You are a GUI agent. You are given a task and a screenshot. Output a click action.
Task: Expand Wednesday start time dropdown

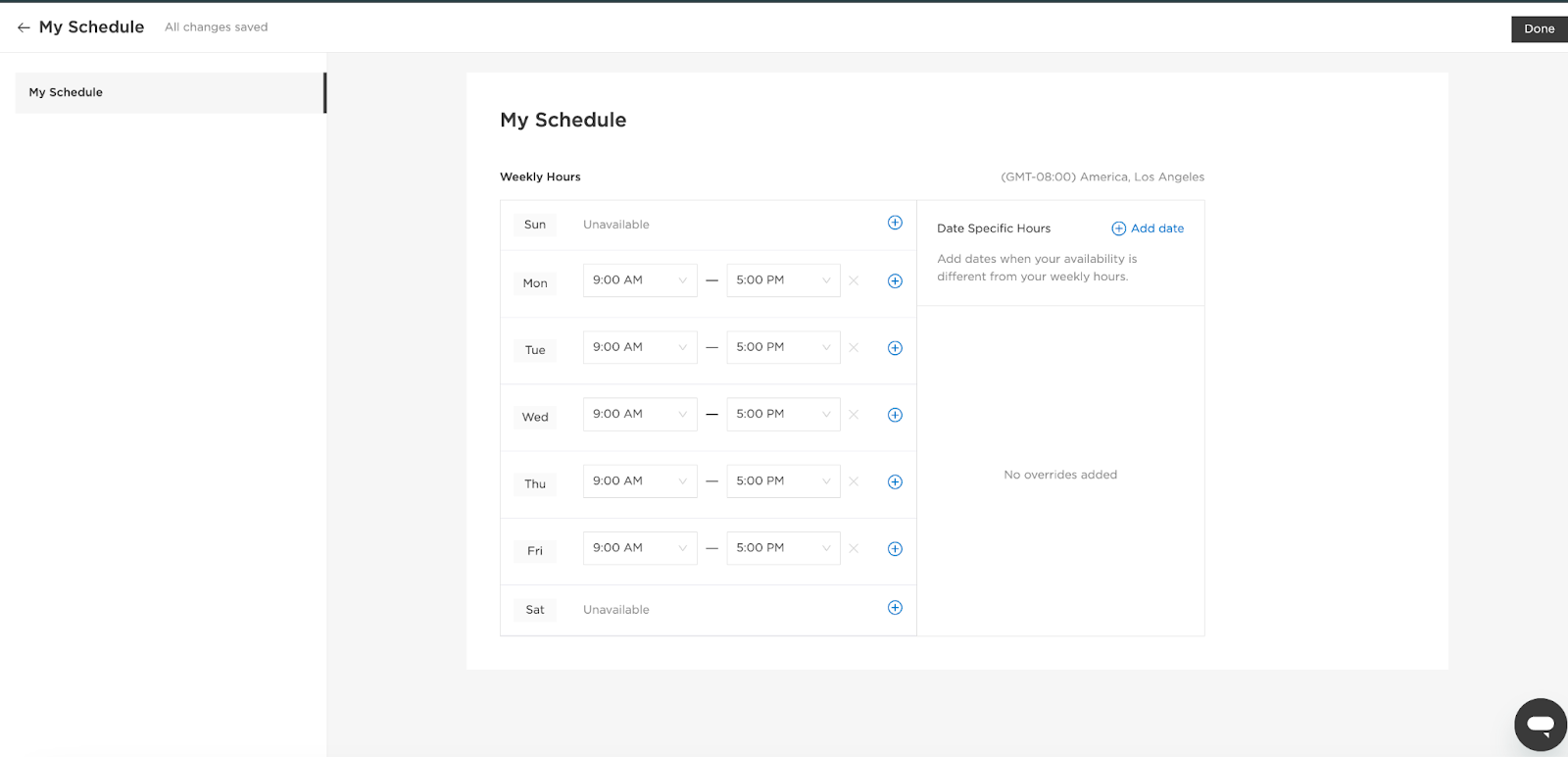click(x=639, y=414)
